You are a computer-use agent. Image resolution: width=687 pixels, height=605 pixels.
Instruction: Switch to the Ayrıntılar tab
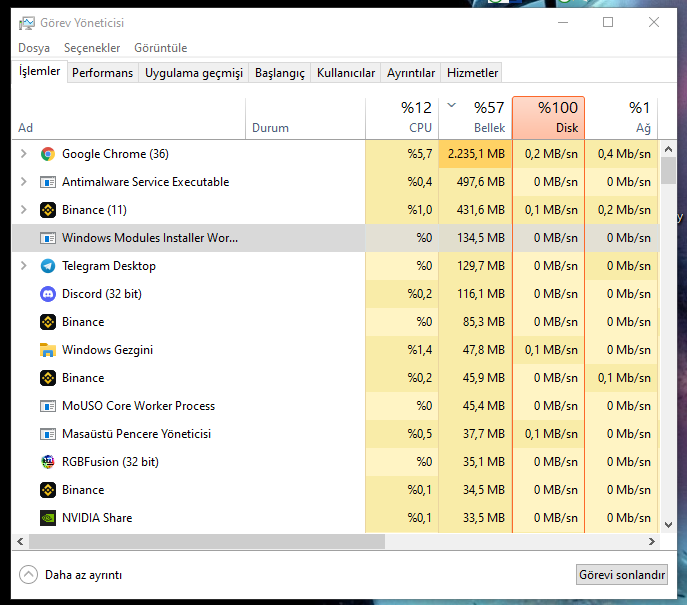click(411, 73)
